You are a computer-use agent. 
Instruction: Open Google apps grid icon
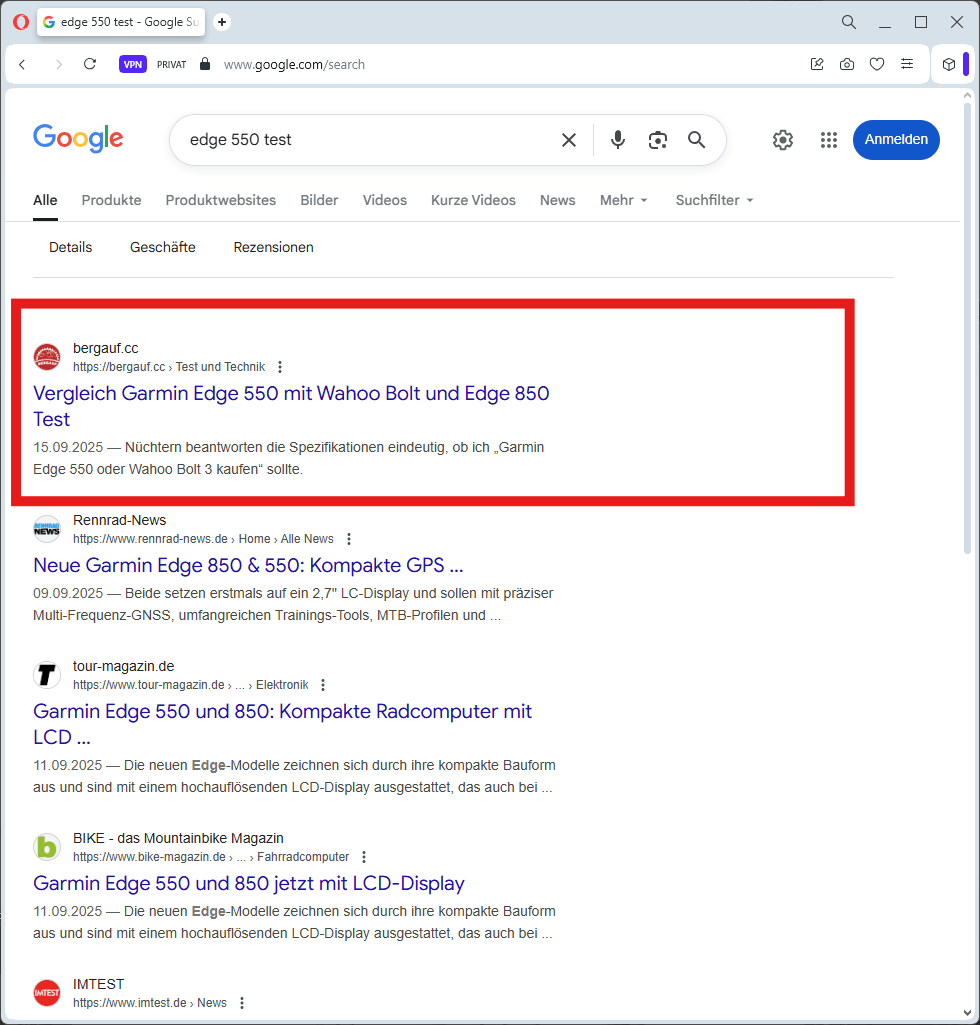pyautogui.click(x=828, y=140)
